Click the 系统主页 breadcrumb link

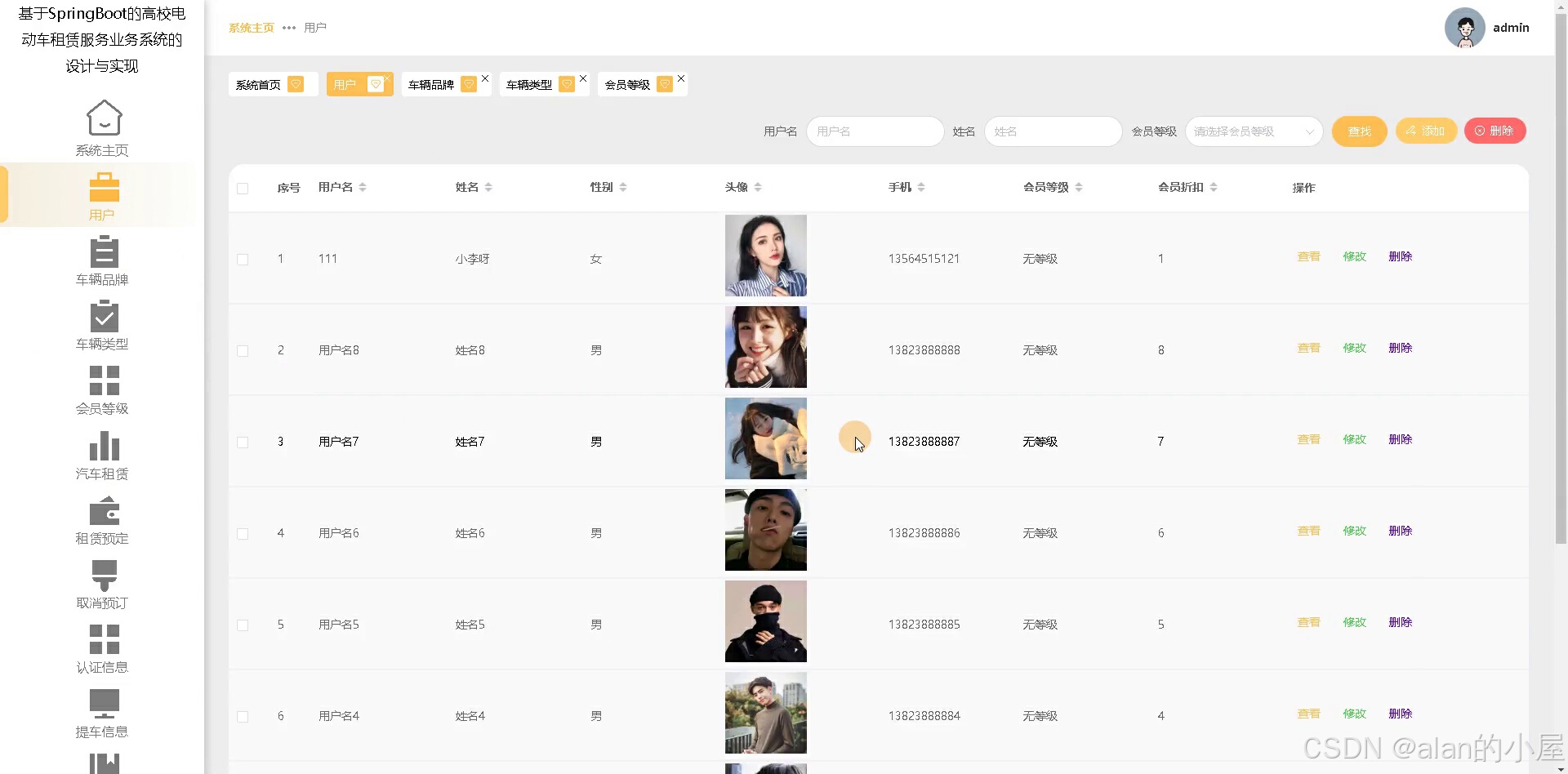point(252,28)
